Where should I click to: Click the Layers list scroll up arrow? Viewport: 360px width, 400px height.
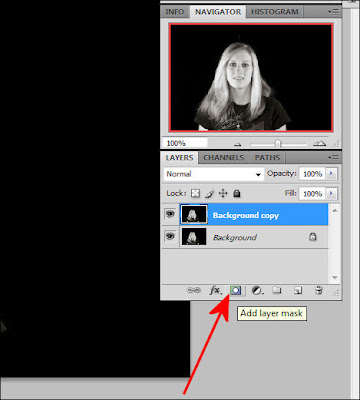335,211
